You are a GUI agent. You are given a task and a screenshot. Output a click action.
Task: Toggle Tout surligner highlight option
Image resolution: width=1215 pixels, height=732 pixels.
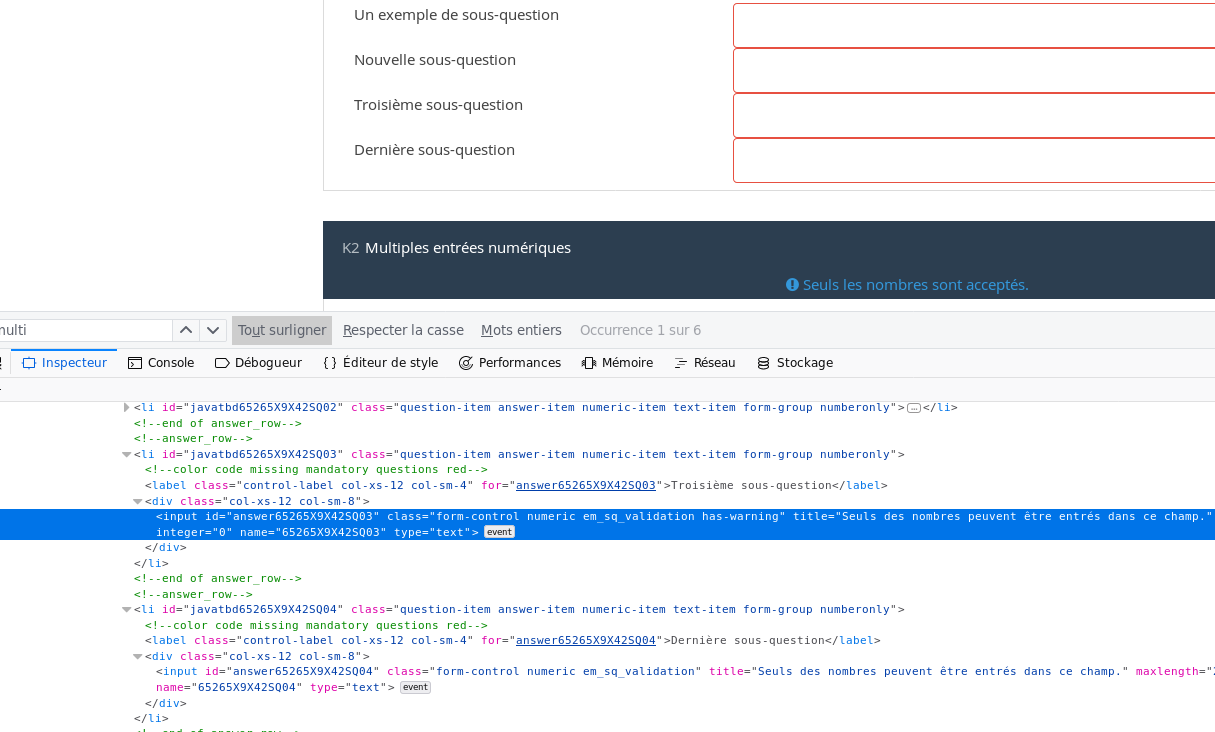click(282, 330)
